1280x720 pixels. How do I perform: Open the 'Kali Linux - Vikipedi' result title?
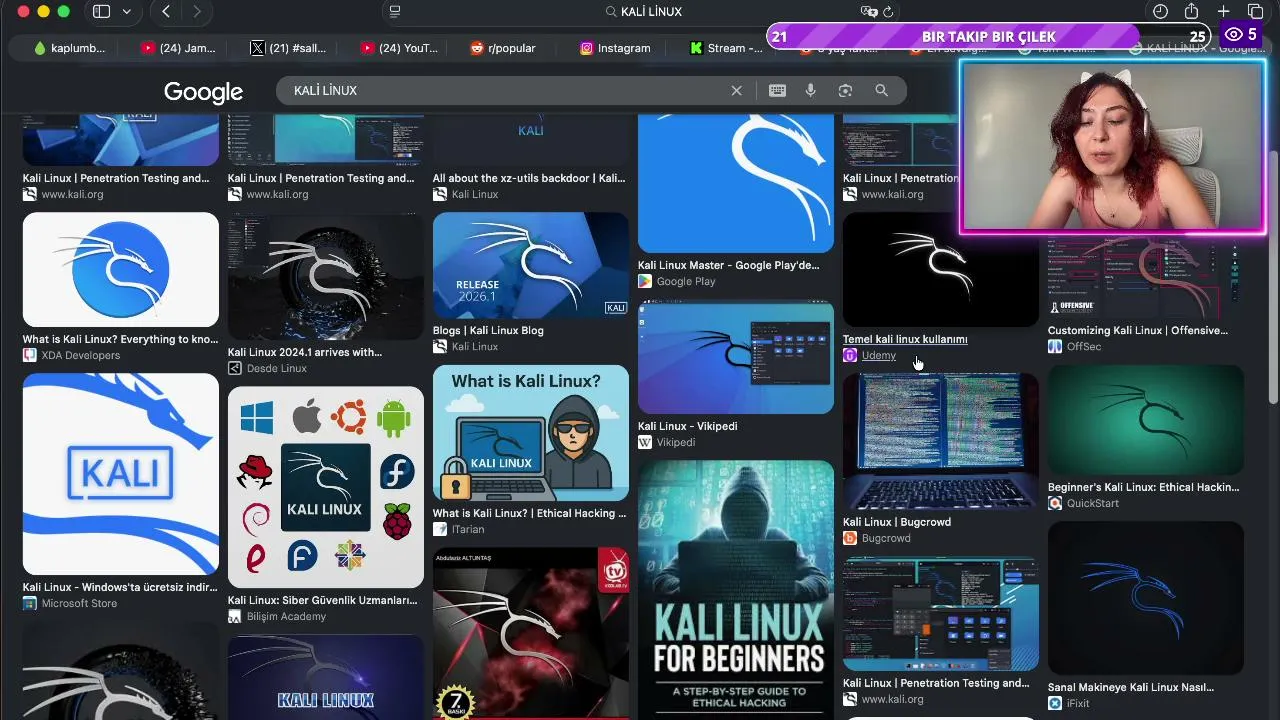pyautogui.click(x=688, y=426)
